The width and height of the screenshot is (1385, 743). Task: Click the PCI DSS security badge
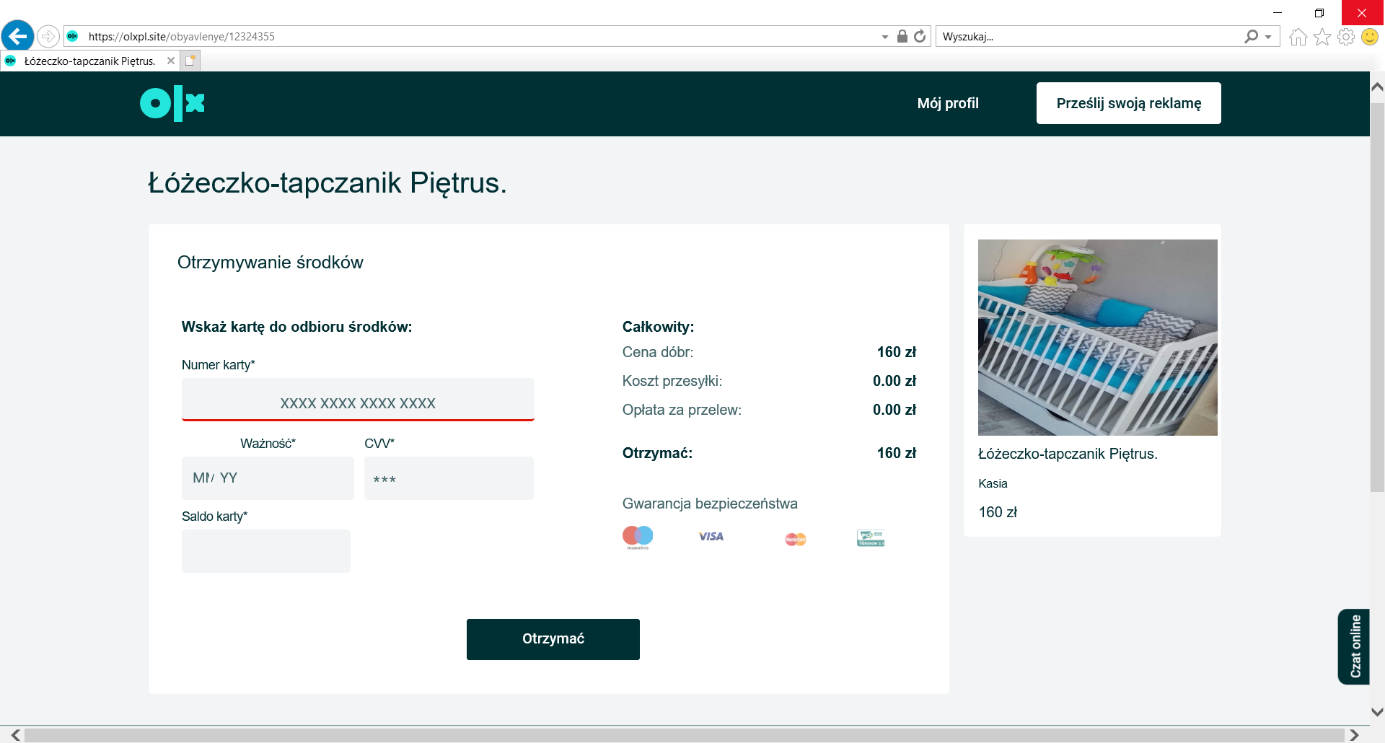(x=869, y=537)
